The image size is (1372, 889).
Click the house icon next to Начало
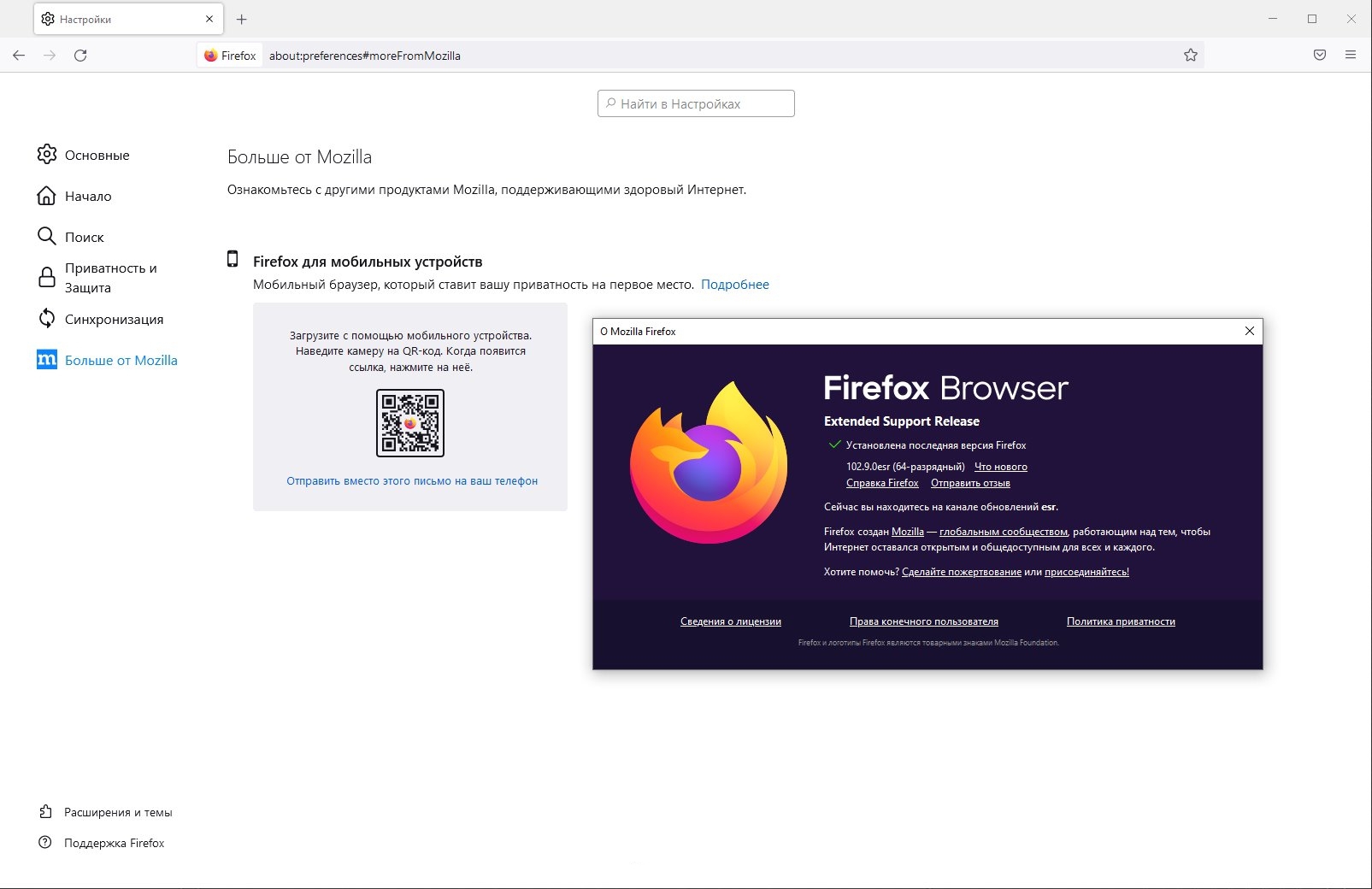pyautogui.click(x=46, y=196)
